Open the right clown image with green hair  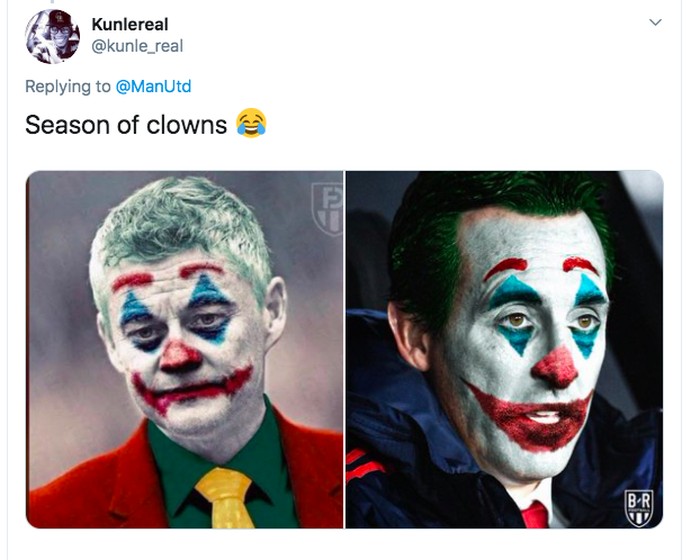click(x=504, y=349)
